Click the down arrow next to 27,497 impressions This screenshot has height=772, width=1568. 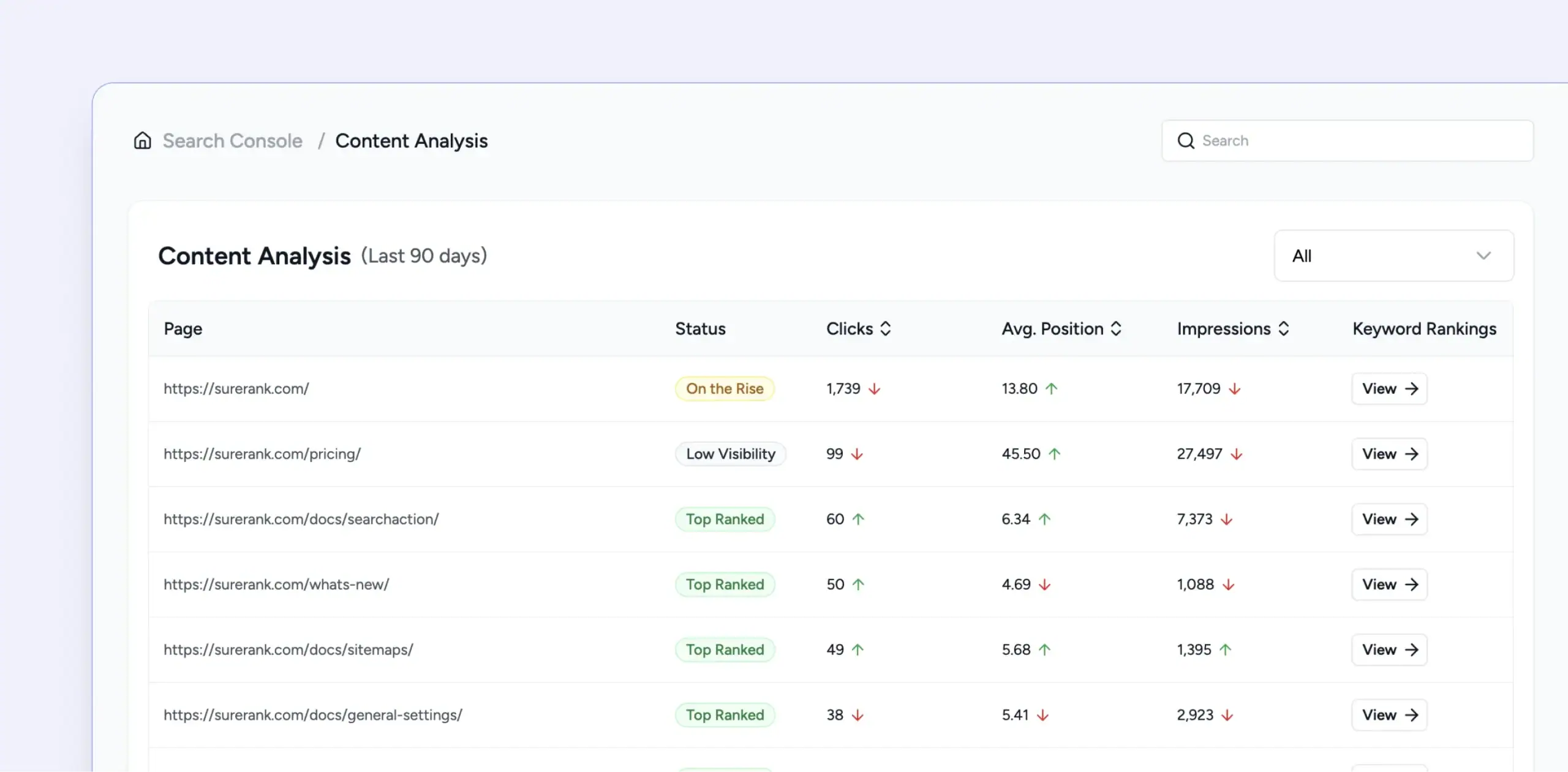1237,454
